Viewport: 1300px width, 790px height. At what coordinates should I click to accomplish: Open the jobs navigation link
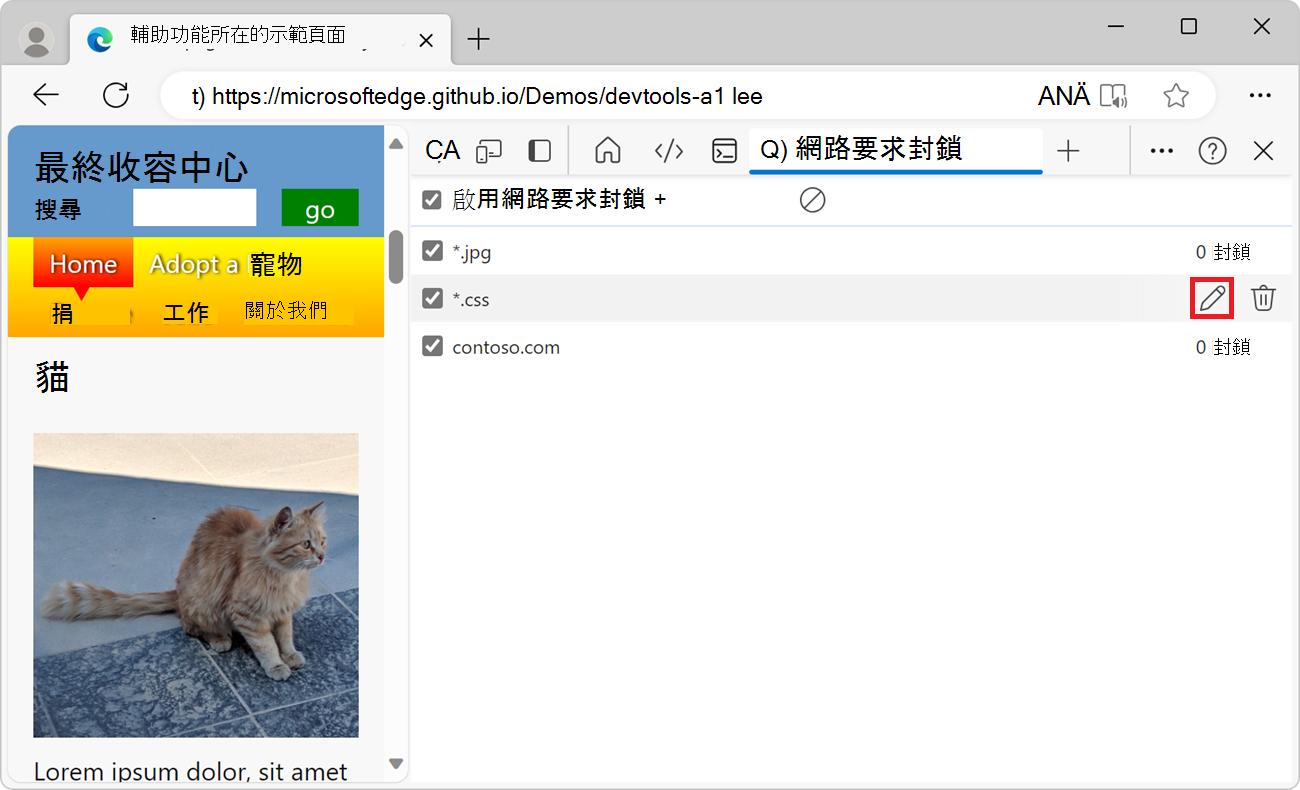coord(186,313)
